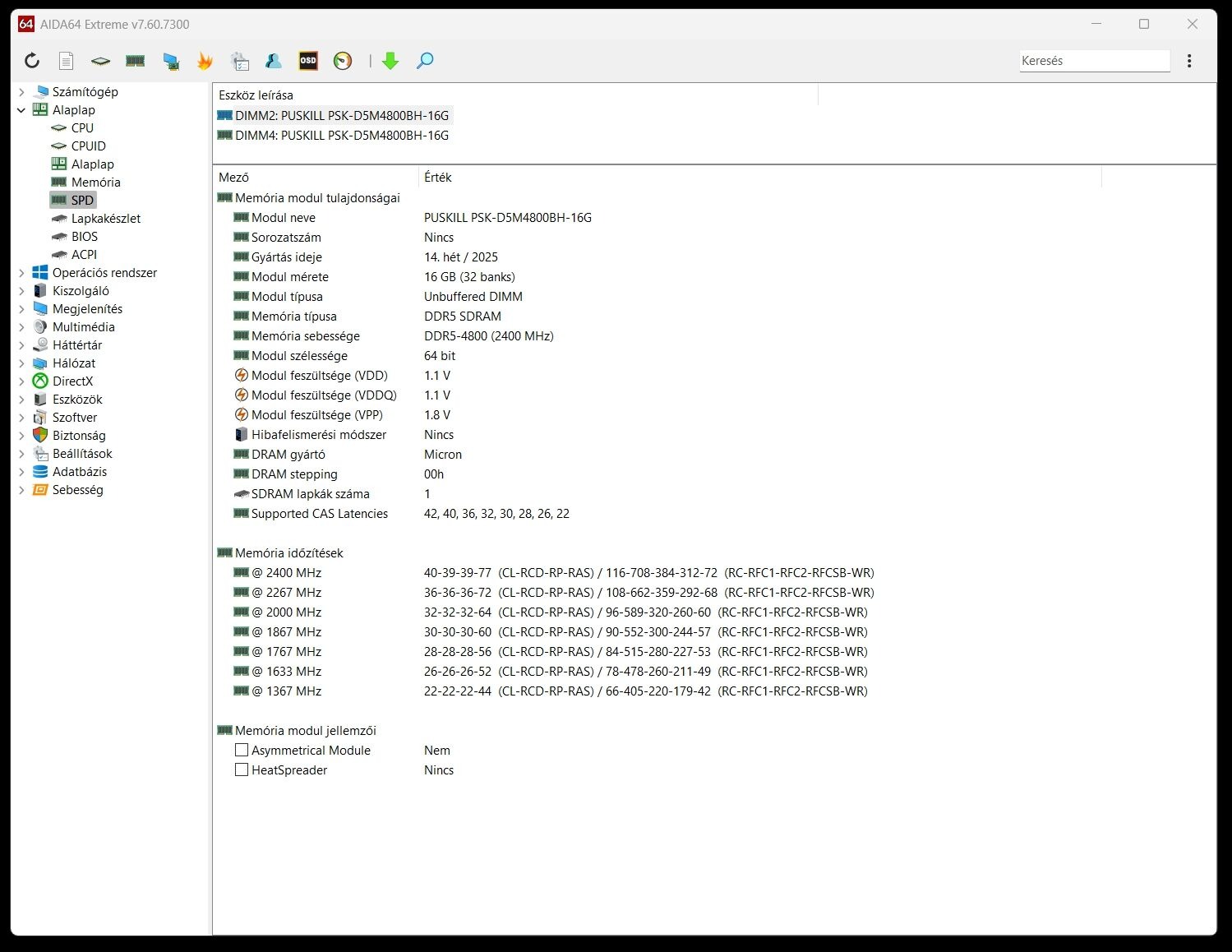Click the green download arrow icon
This screenshot has width=1232, height=952.
click(390, 60)
